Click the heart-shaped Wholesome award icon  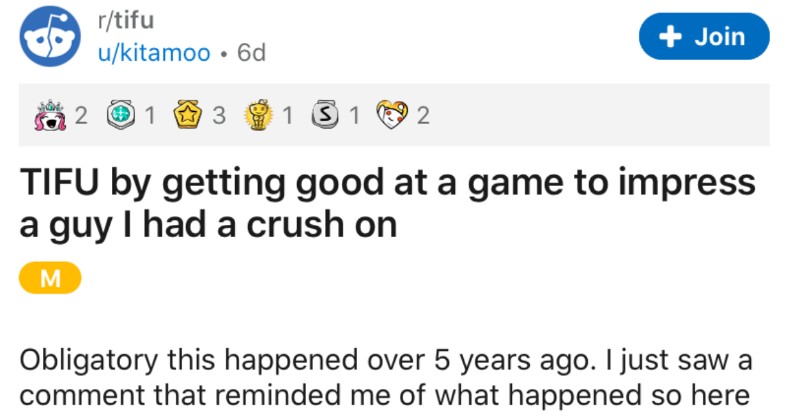(393, 117)
